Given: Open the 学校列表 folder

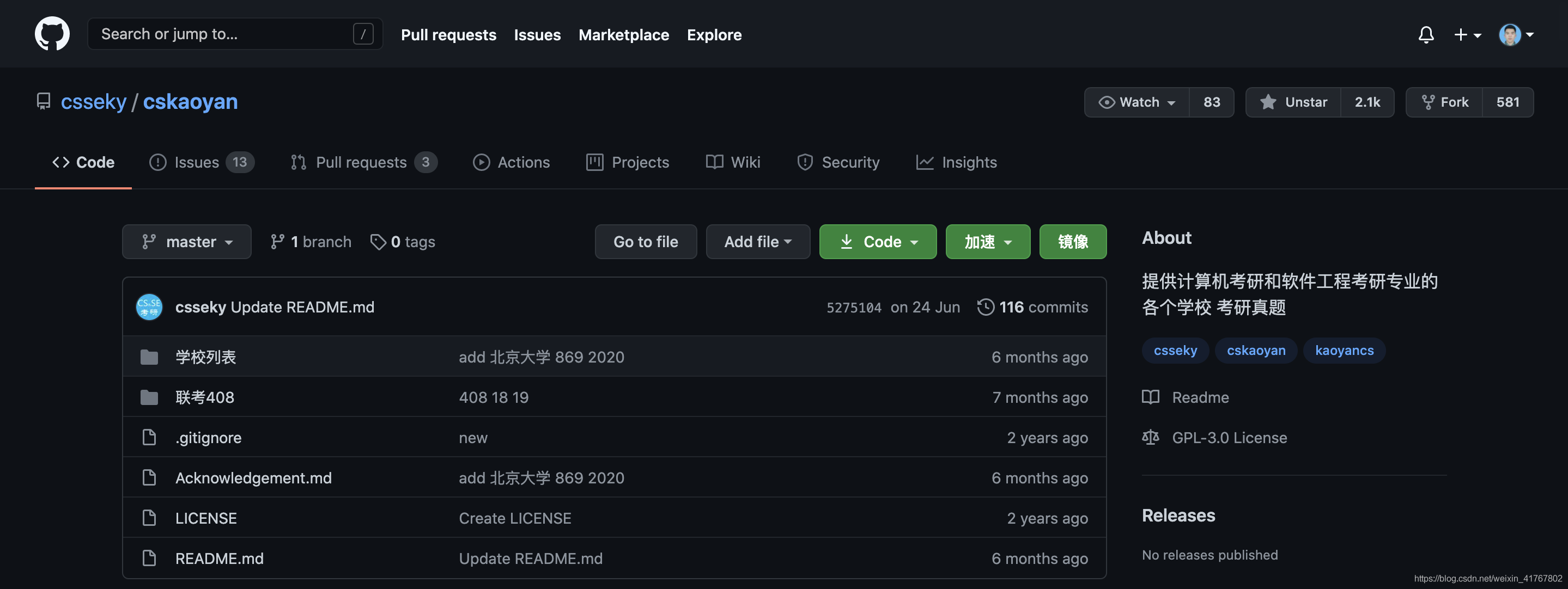Looking at the screenshot, I should [206, 357].
